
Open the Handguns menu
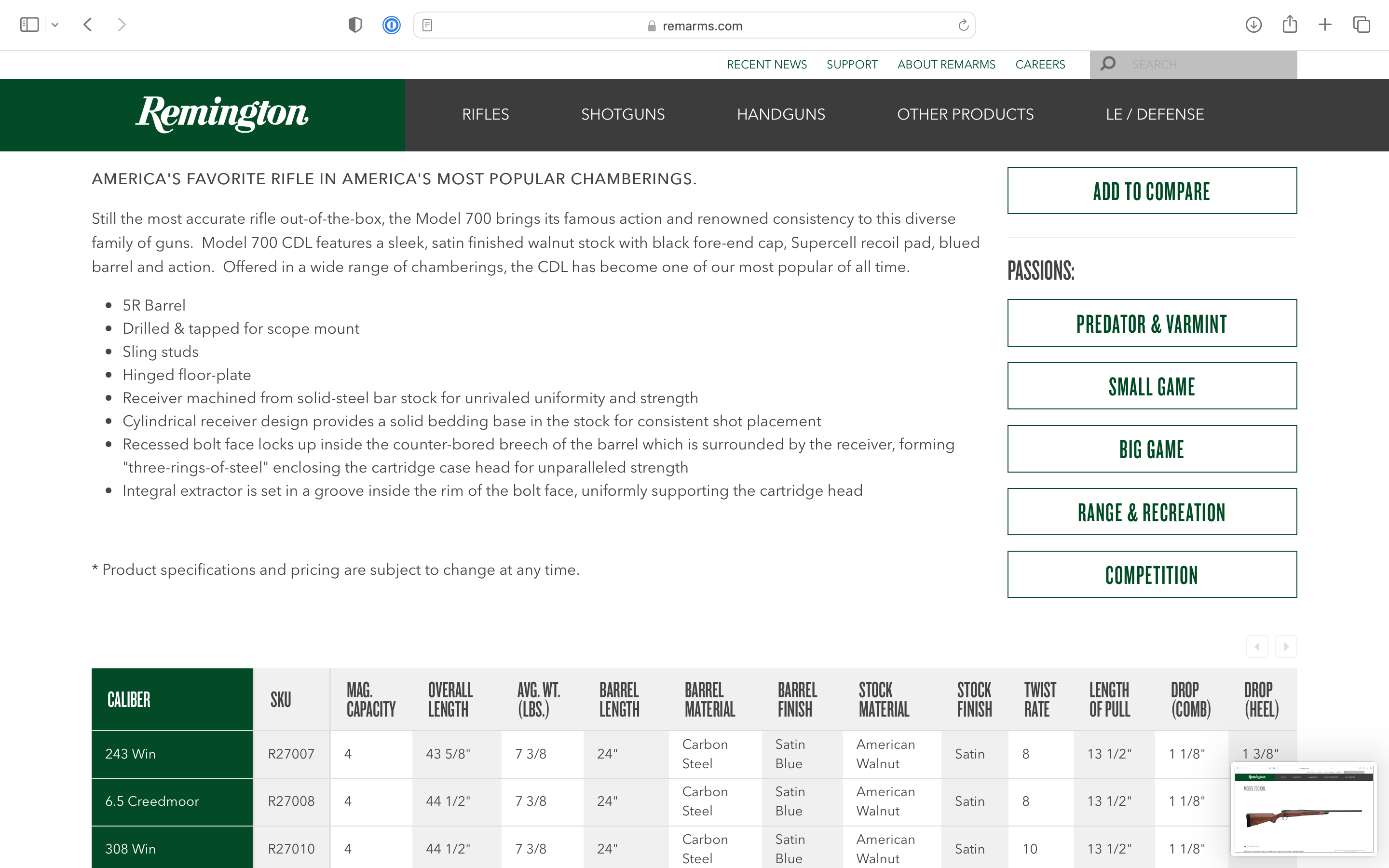pyautogui.click(x=781, y=114)
